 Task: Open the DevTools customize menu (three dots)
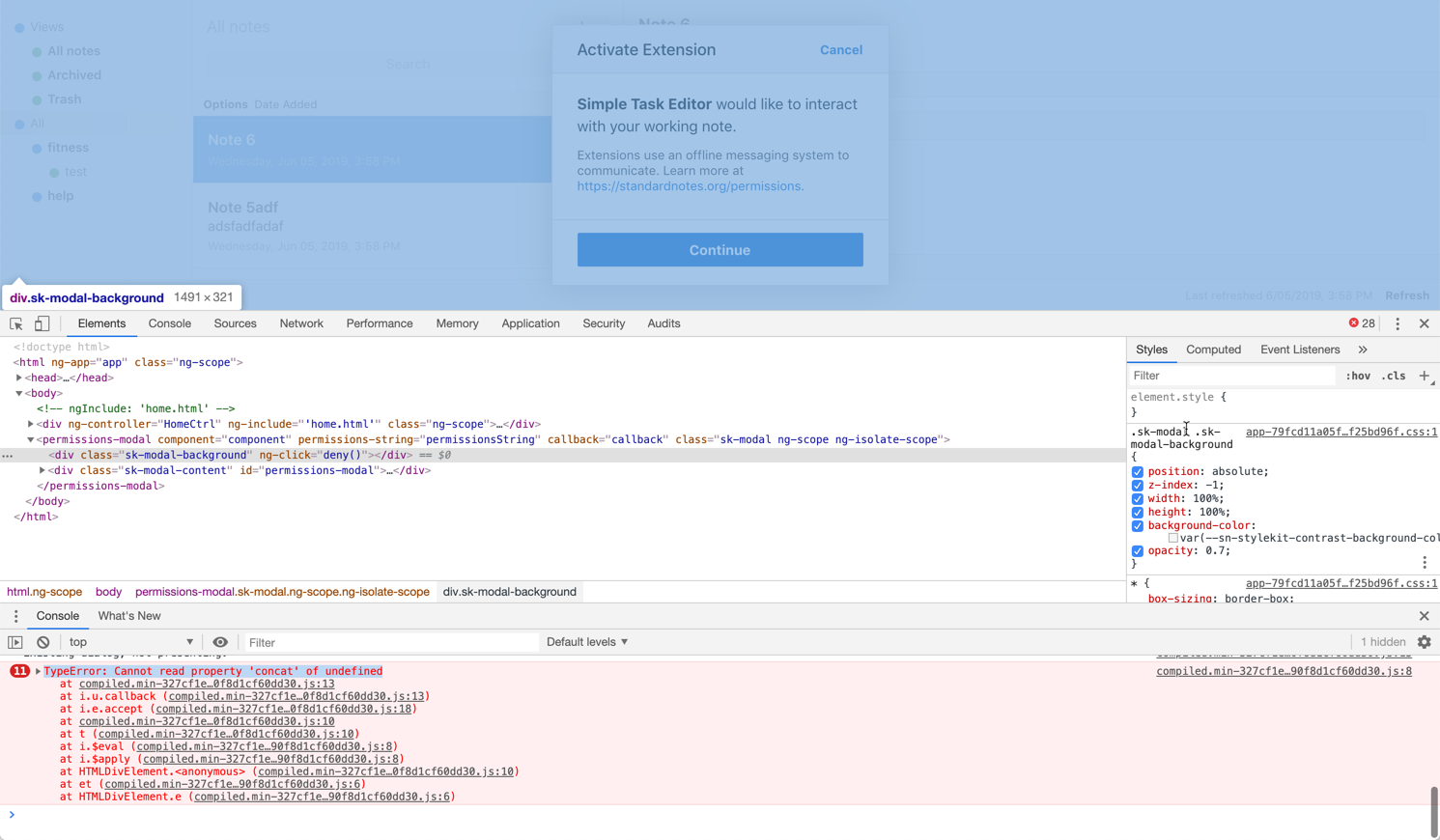[x=1398, y=324]
